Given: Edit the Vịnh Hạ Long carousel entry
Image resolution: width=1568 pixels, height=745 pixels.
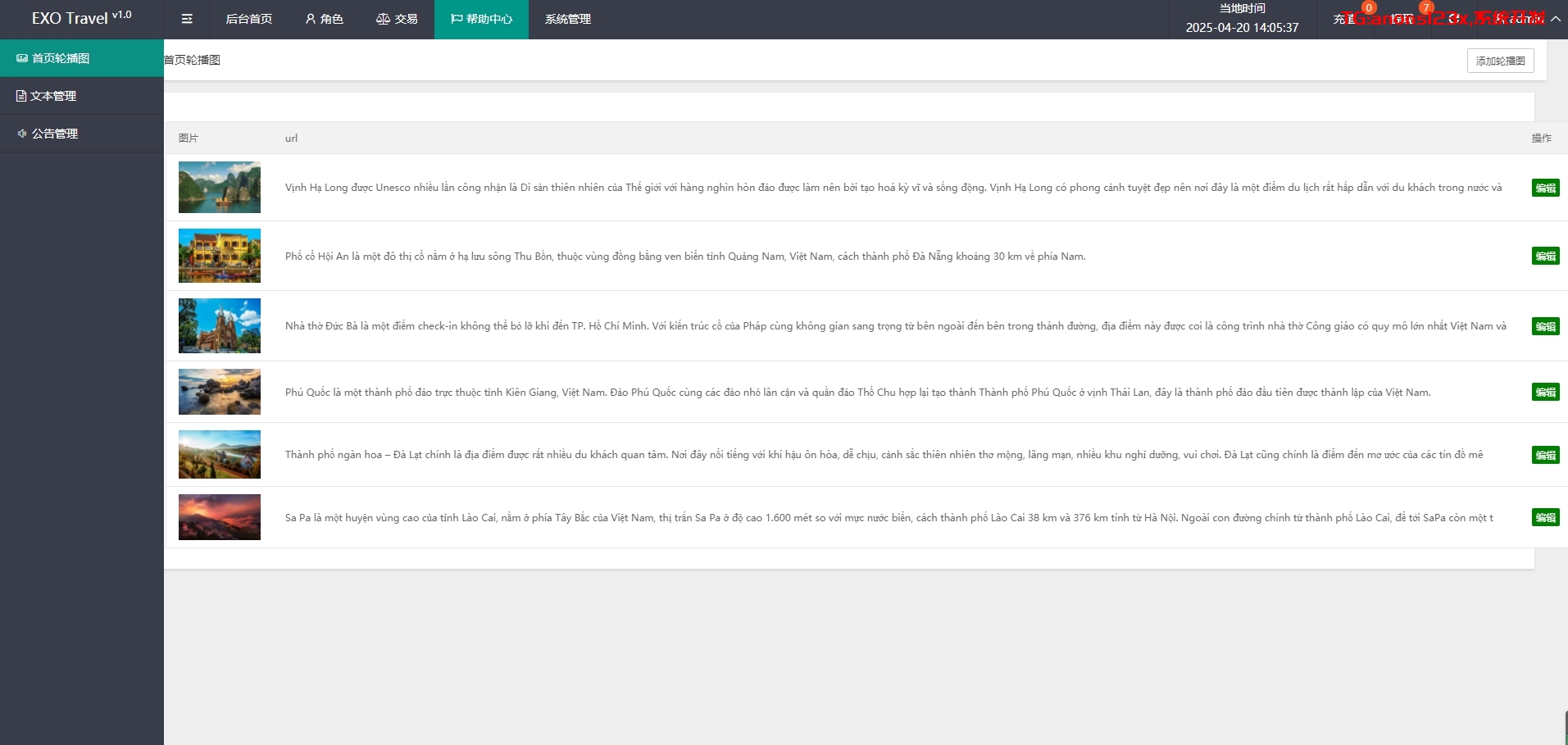Looking at the screenshot, I should pos(1545,188).
